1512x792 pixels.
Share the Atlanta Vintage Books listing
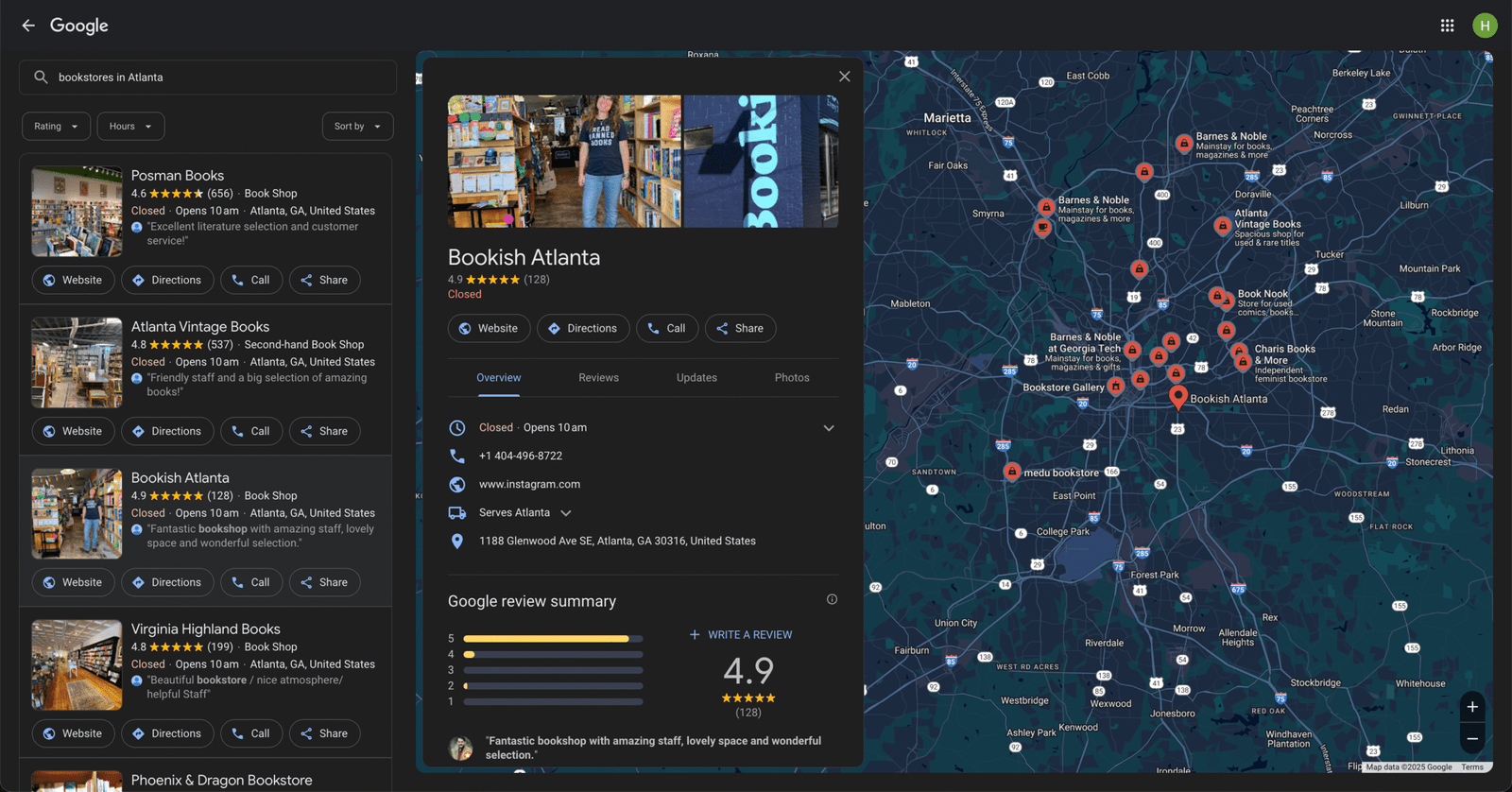(x=324, y=431)
